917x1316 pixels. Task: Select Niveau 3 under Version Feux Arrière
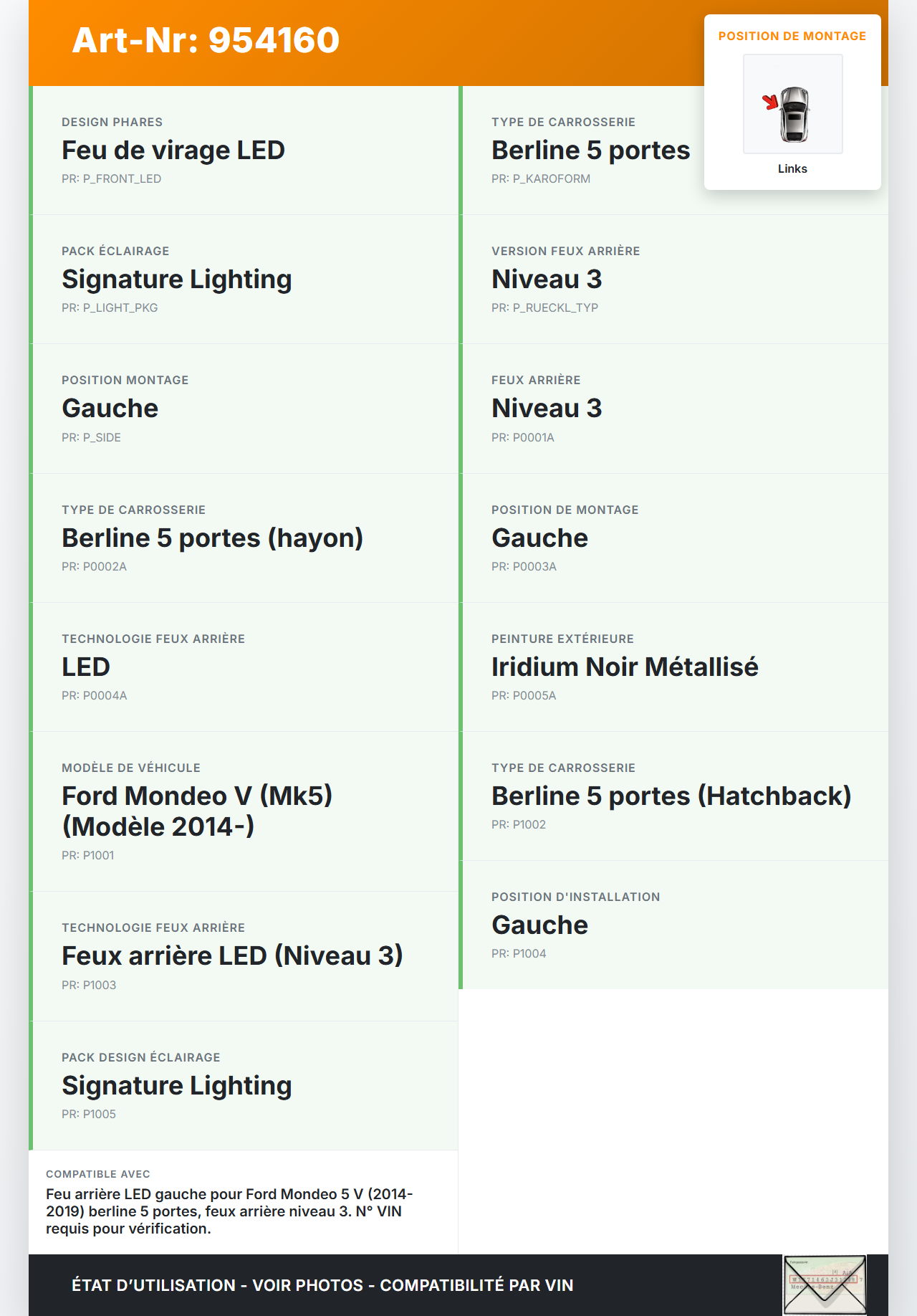[547, 280]
